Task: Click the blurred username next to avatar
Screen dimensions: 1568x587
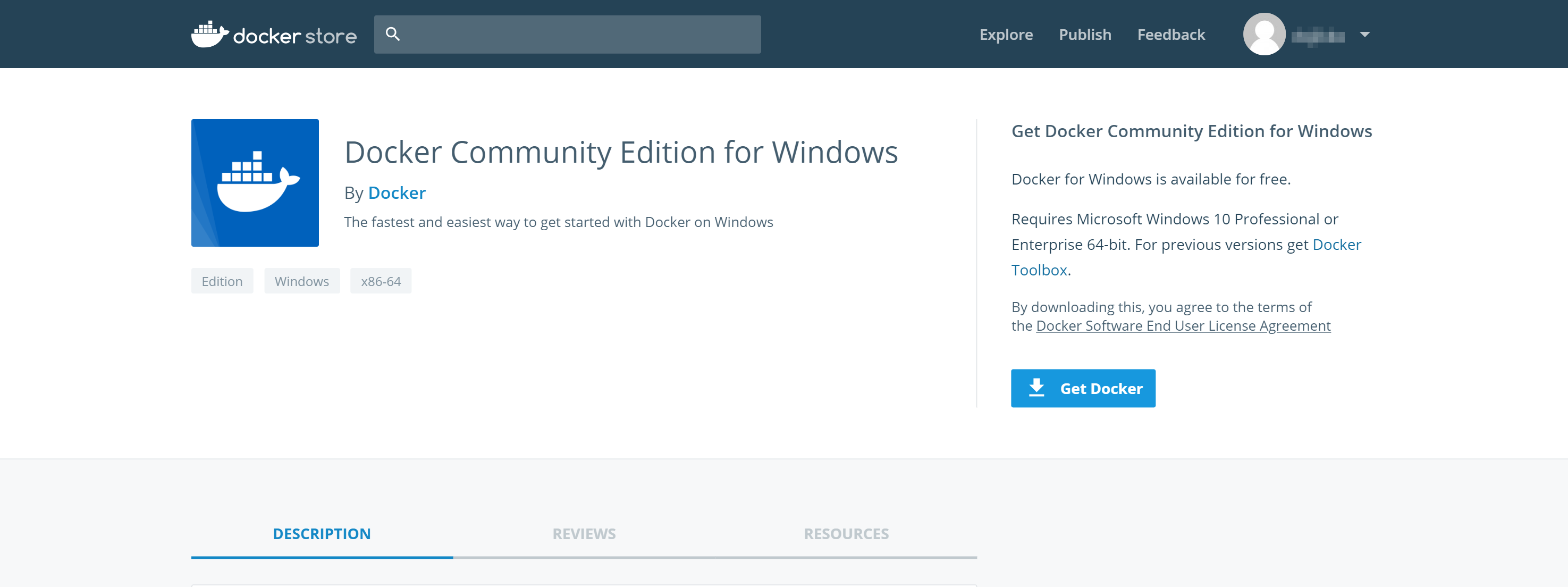Action: (x=1317, y=36)
